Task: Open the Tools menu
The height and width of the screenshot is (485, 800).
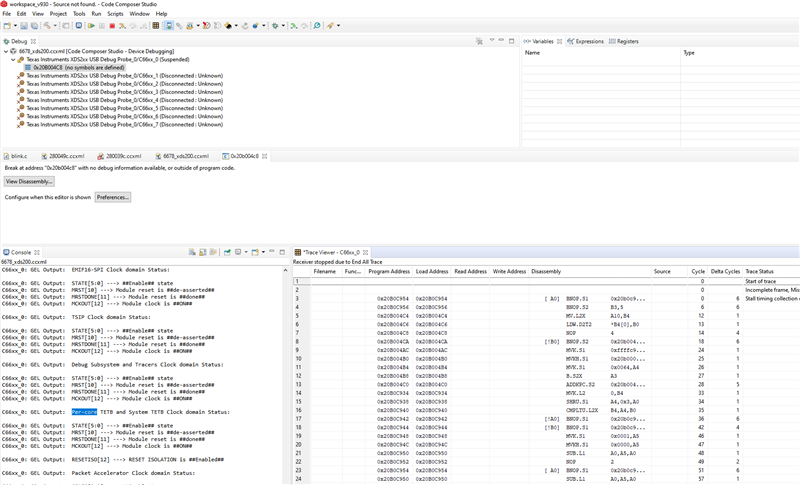Action: coord(79,14)
